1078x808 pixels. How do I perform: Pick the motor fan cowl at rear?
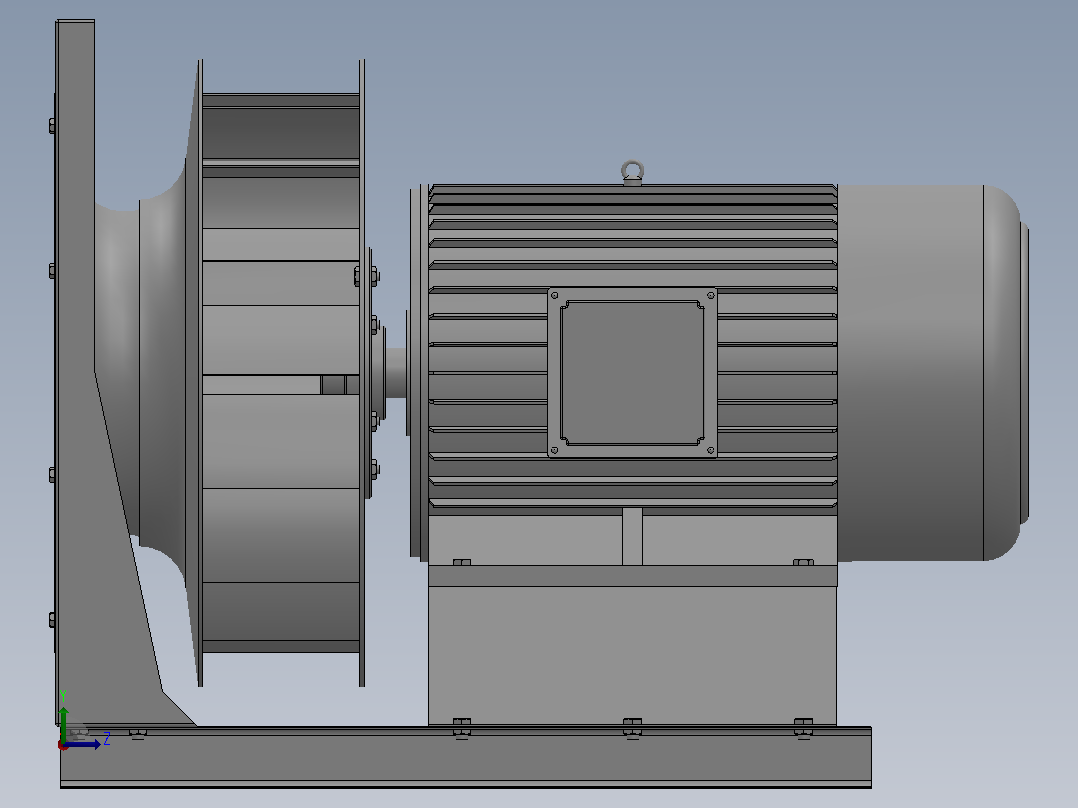tap(932, 372)
